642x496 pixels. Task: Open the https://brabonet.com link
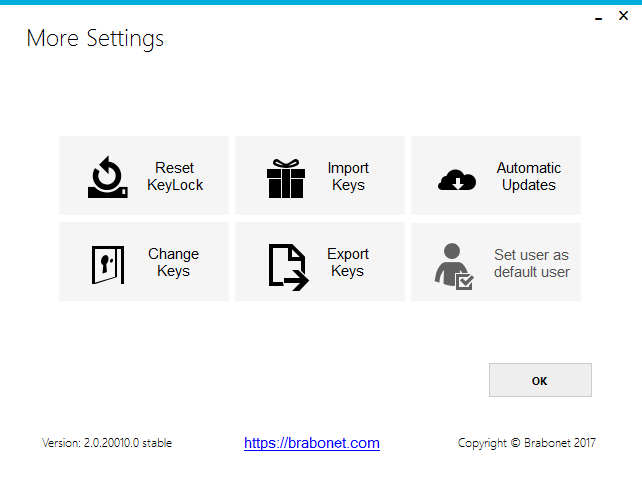pyautogui.click(x=312, y=443)
